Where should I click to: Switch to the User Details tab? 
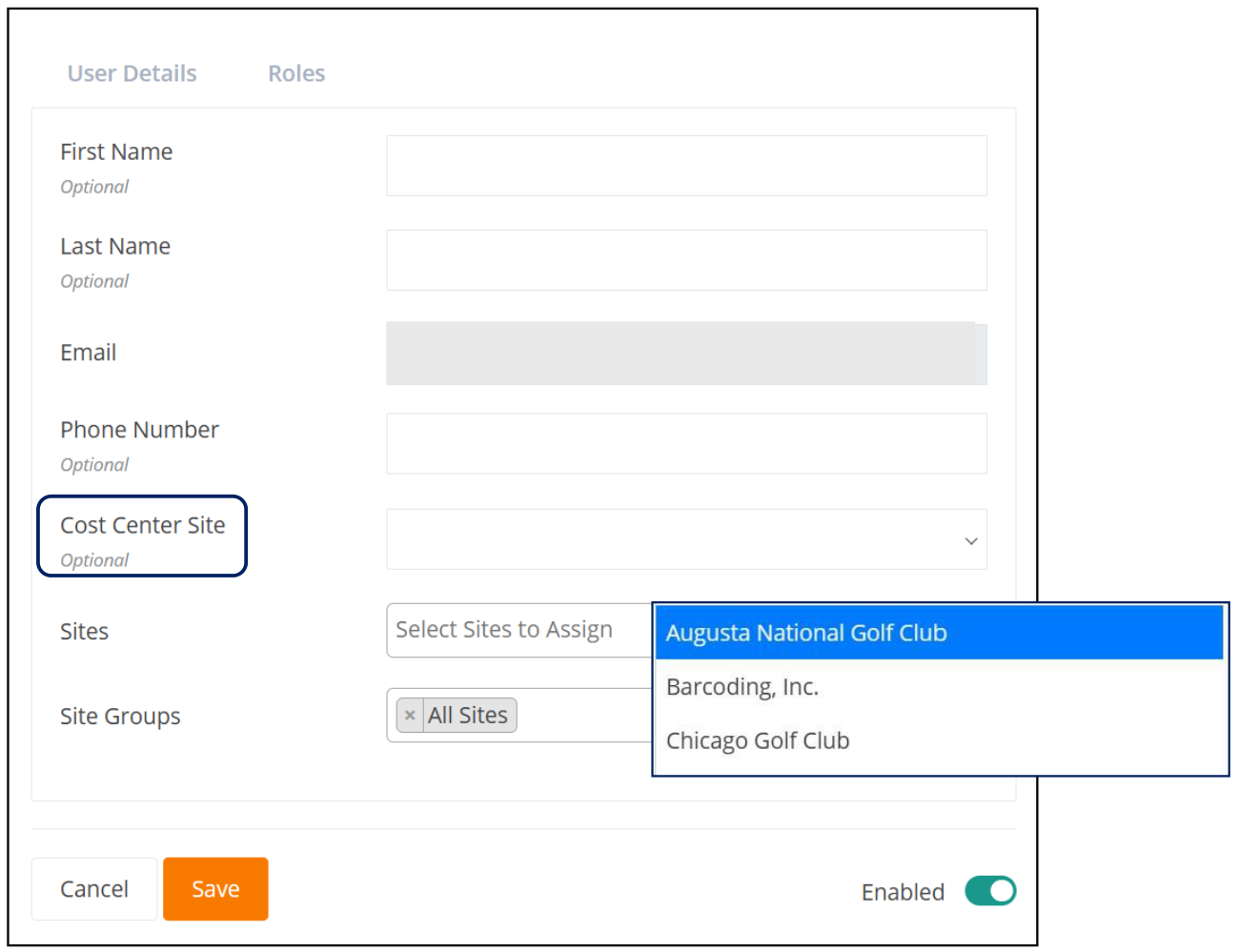point(132,73)
